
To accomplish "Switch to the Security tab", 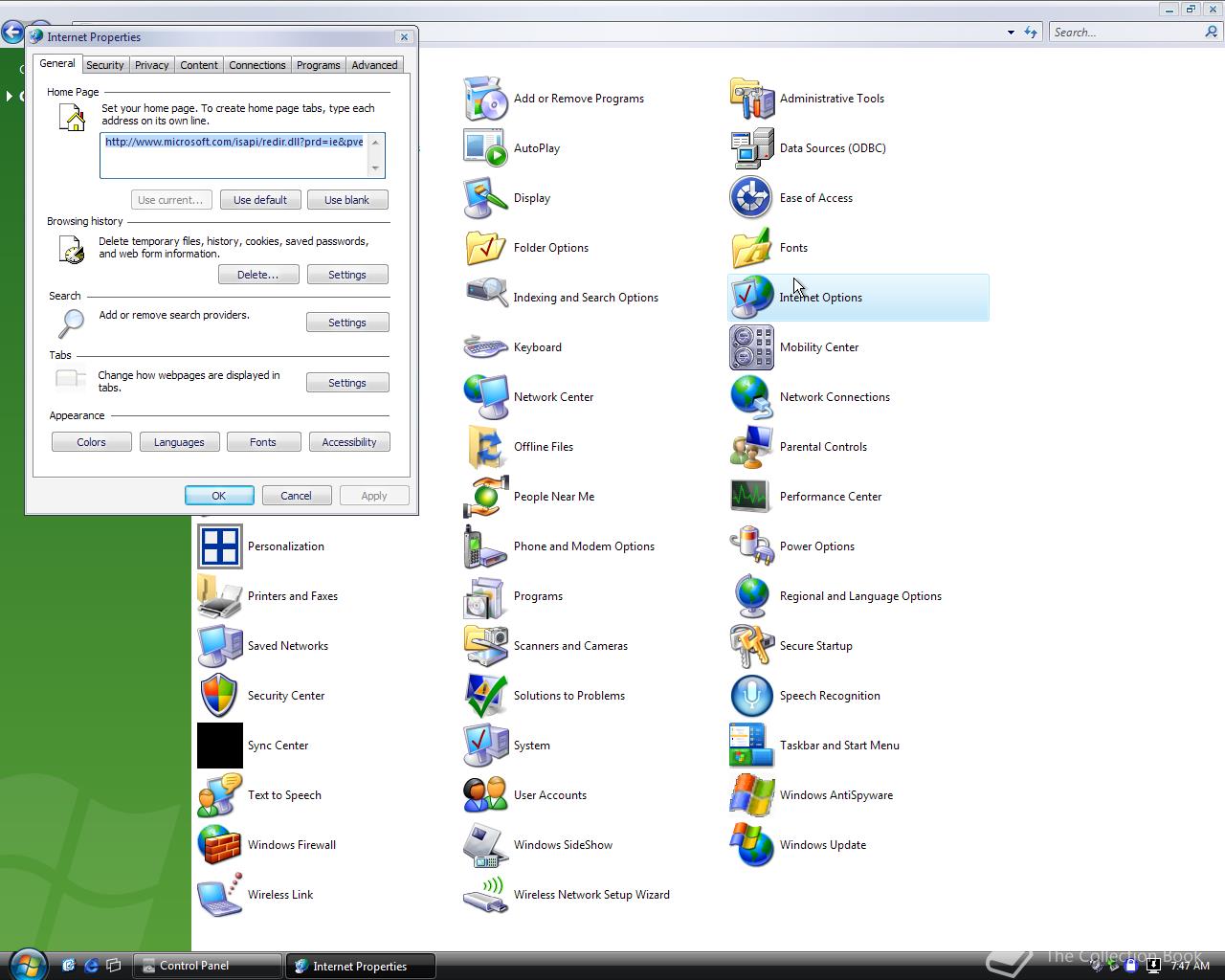I will point(104,65).
